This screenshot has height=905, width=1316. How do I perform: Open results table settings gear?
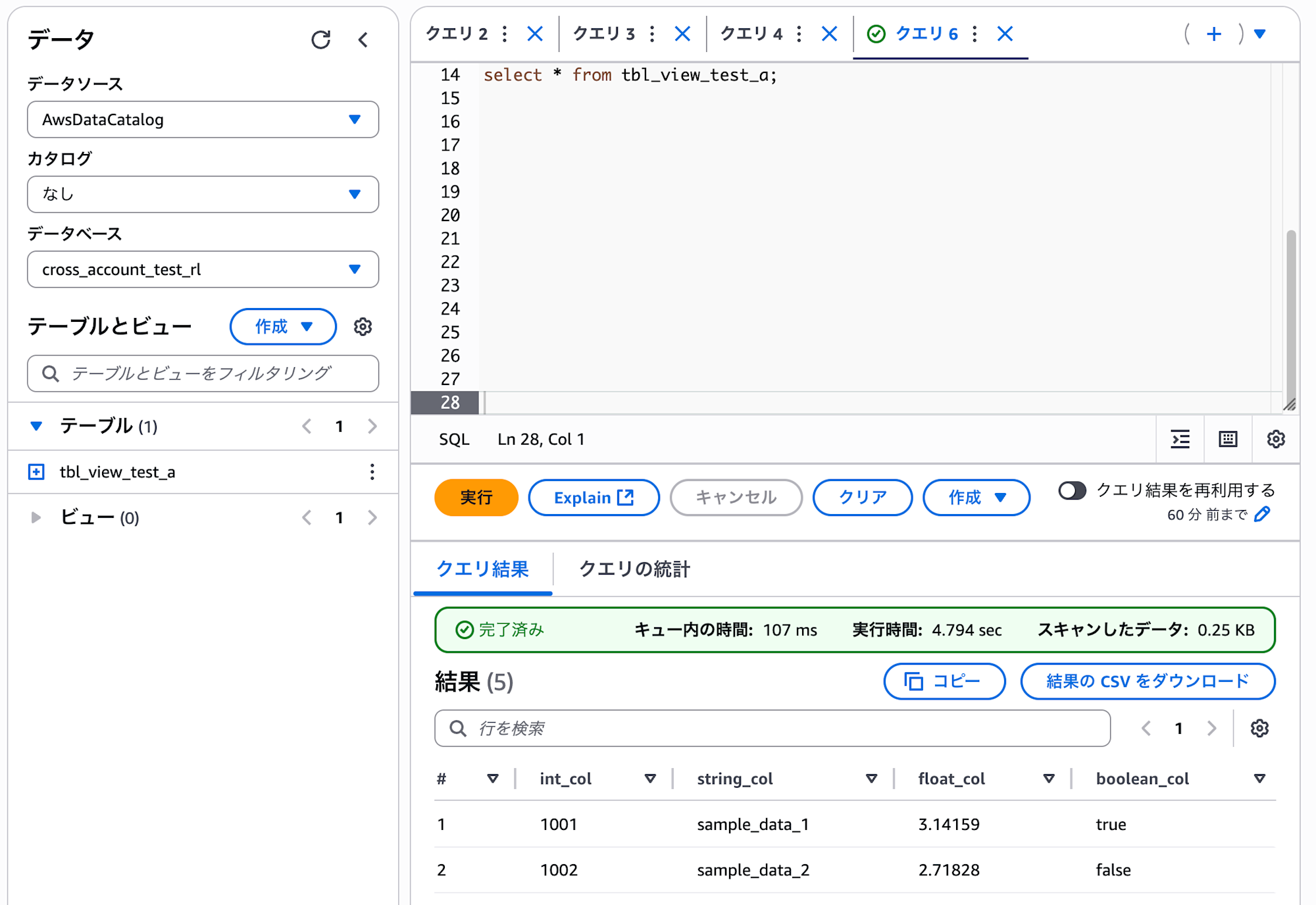tap(1259, 728)
